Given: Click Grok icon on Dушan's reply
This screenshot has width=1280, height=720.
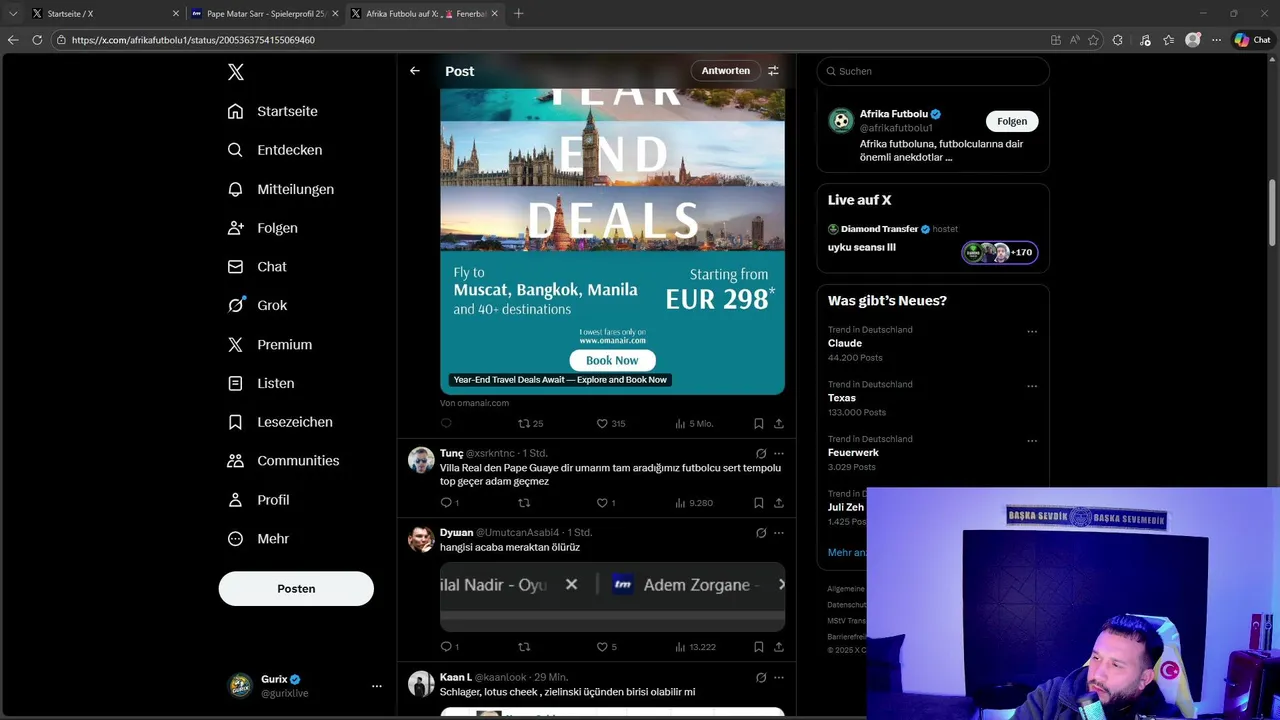Looking at the screenshot, I should pos(761,532).
